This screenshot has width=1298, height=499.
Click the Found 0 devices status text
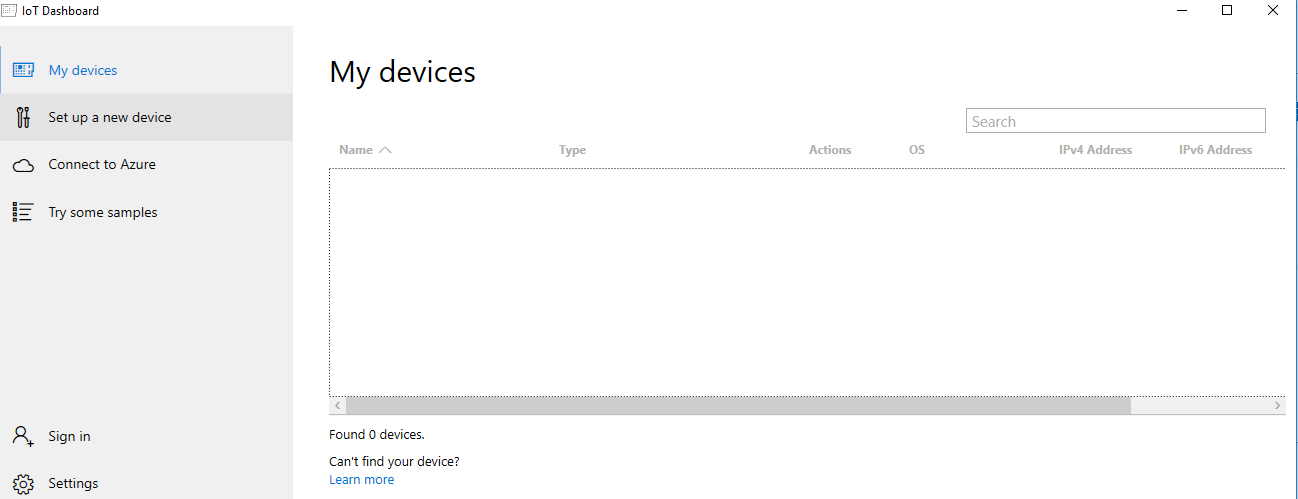coord(377,435)
